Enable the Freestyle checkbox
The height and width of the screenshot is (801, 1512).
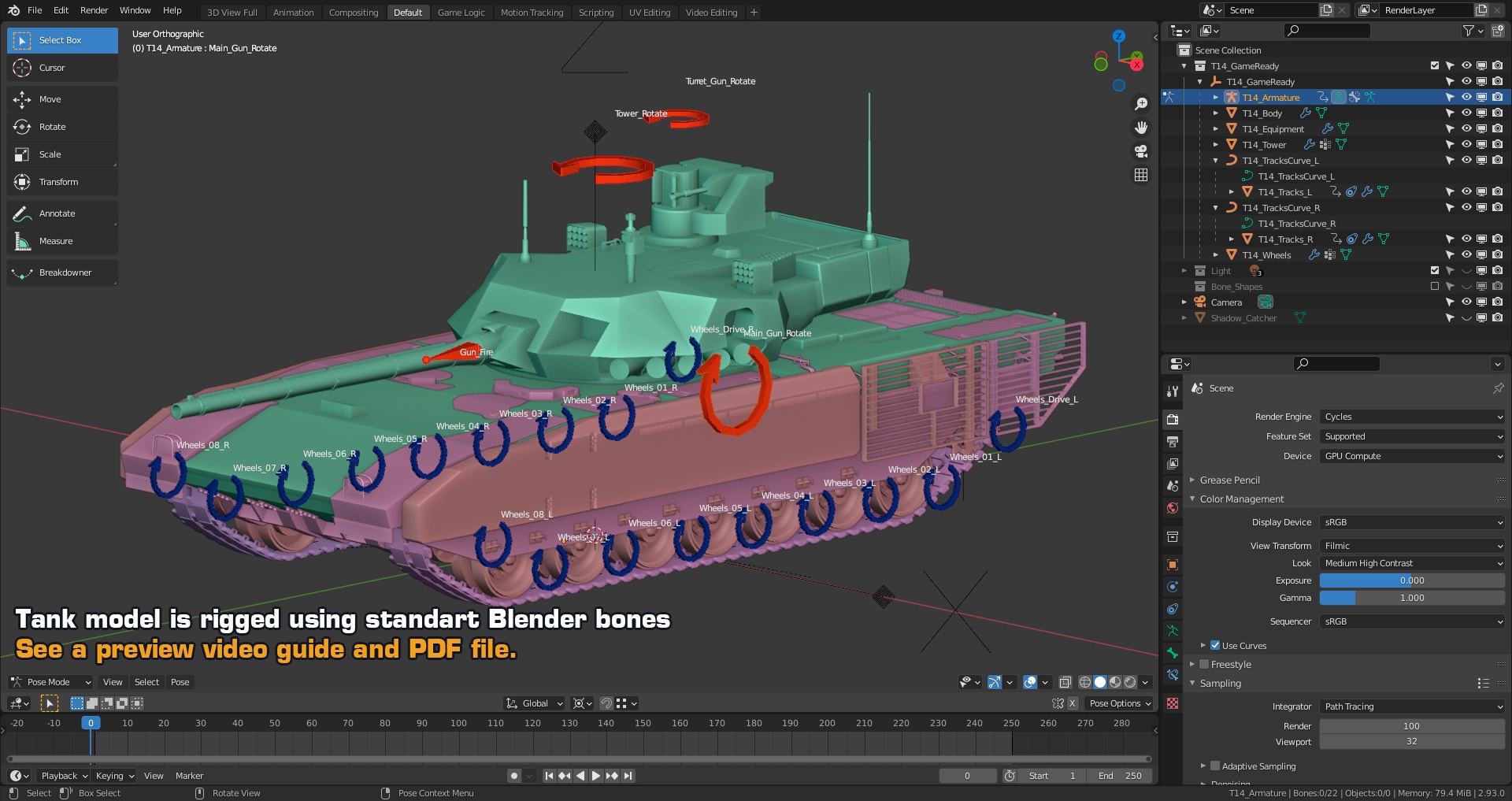click(1204, 665)
